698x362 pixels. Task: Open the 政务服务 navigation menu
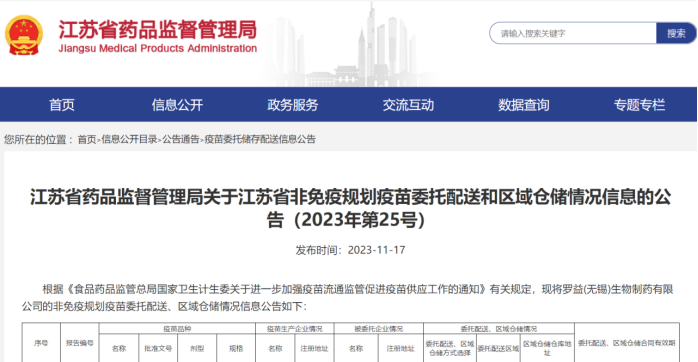[293, 105]
